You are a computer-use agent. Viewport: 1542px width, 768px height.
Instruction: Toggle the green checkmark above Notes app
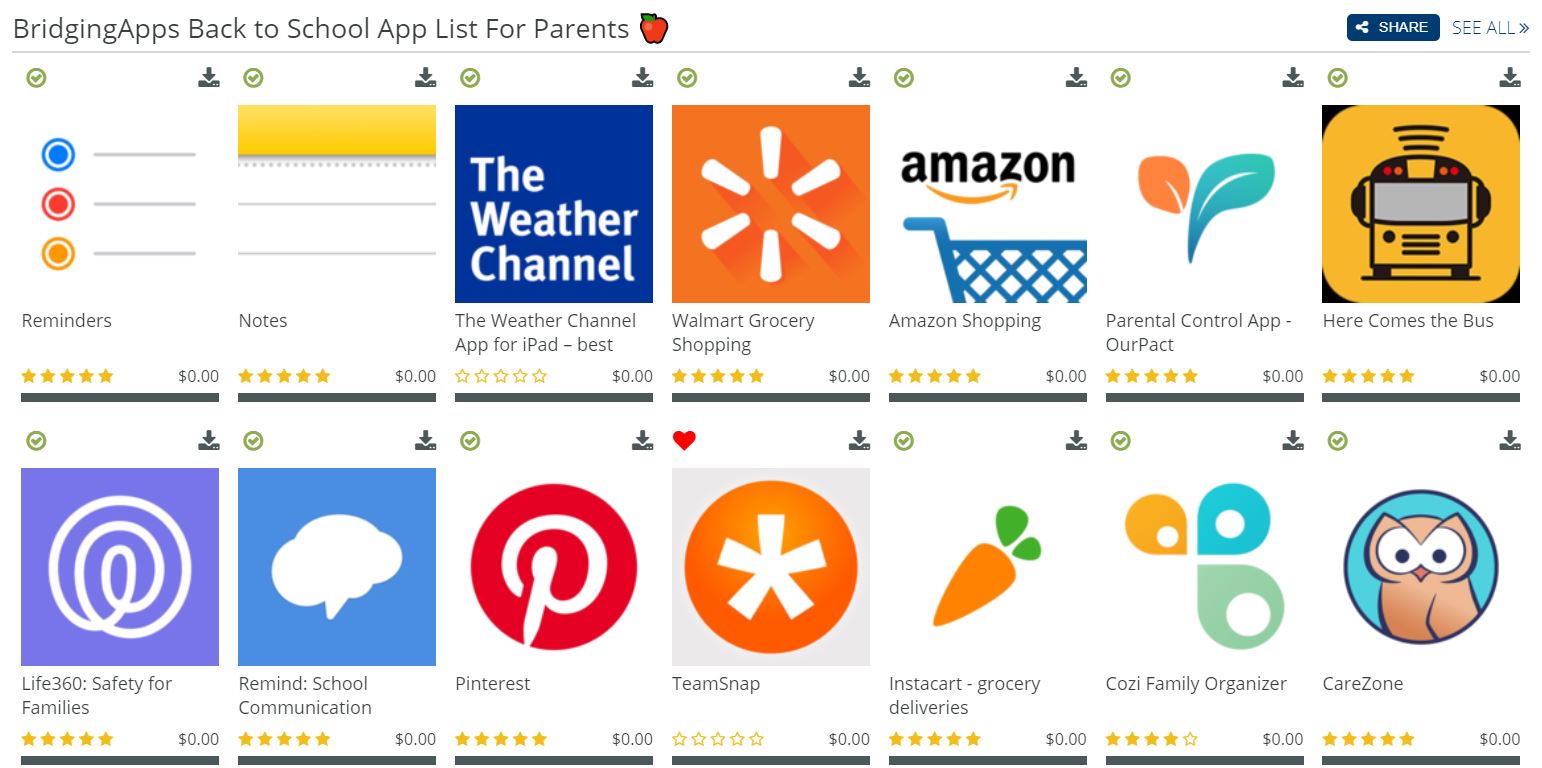[x=254, y=78]
